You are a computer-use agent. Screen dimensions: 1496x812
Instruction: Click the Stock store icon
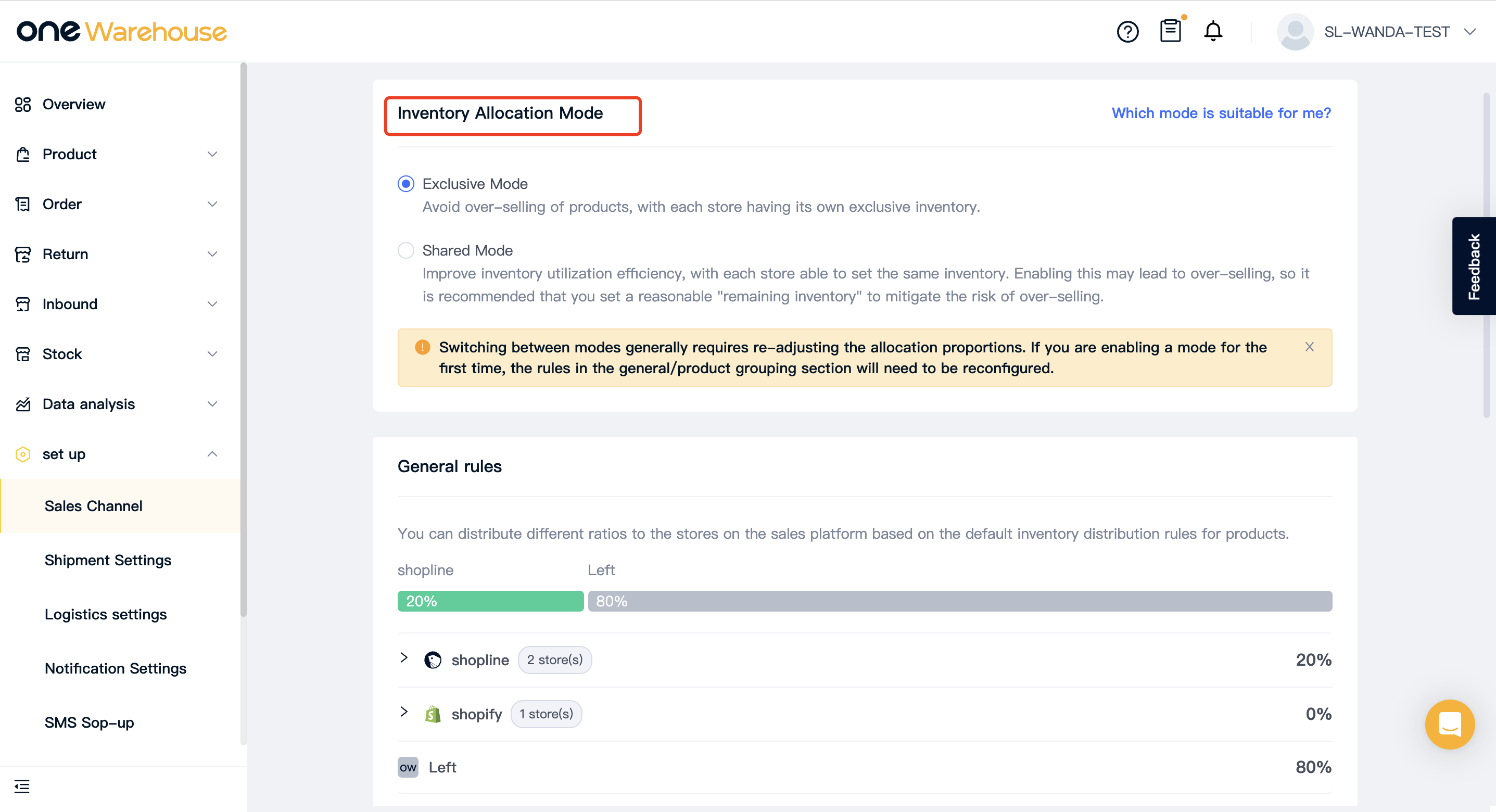point(23,354)
